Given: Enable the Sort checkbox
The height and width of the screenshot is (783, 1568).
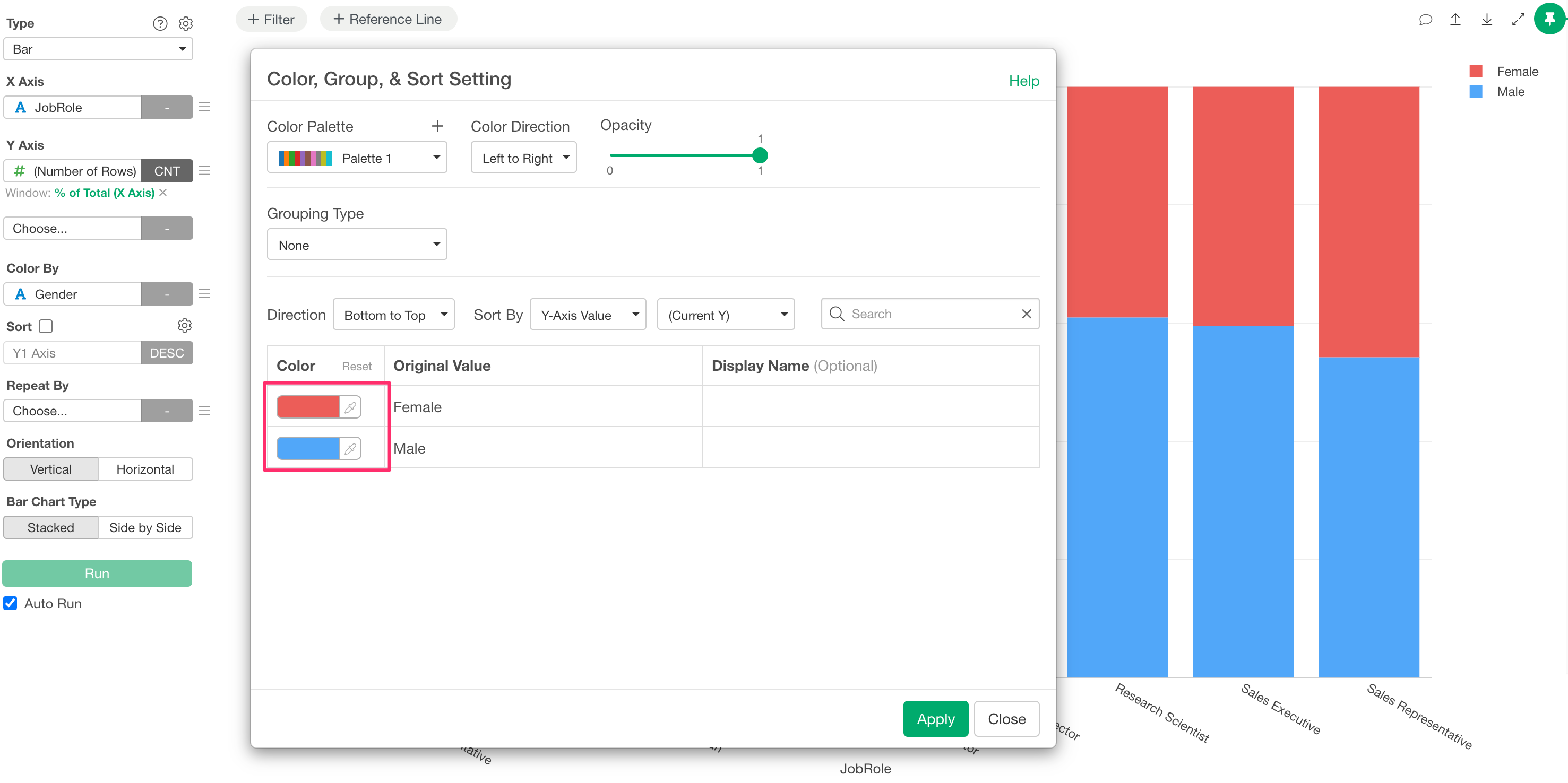Looking at the screenshot, I should tap(46, 326).
